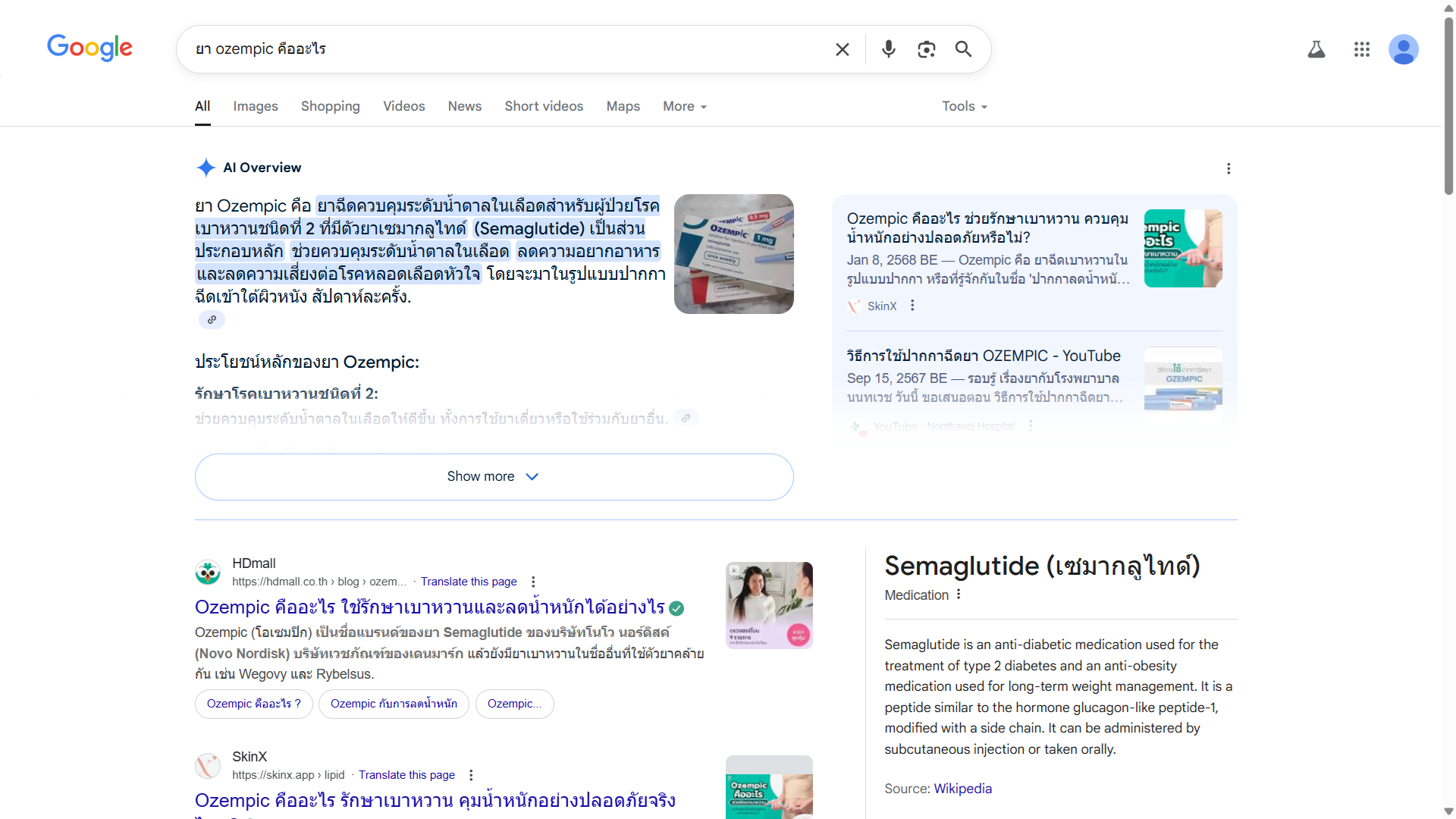Open more options for HDmall result
Image resolution: width=1456 pixels, height=819 pixels.
[533, 582]
